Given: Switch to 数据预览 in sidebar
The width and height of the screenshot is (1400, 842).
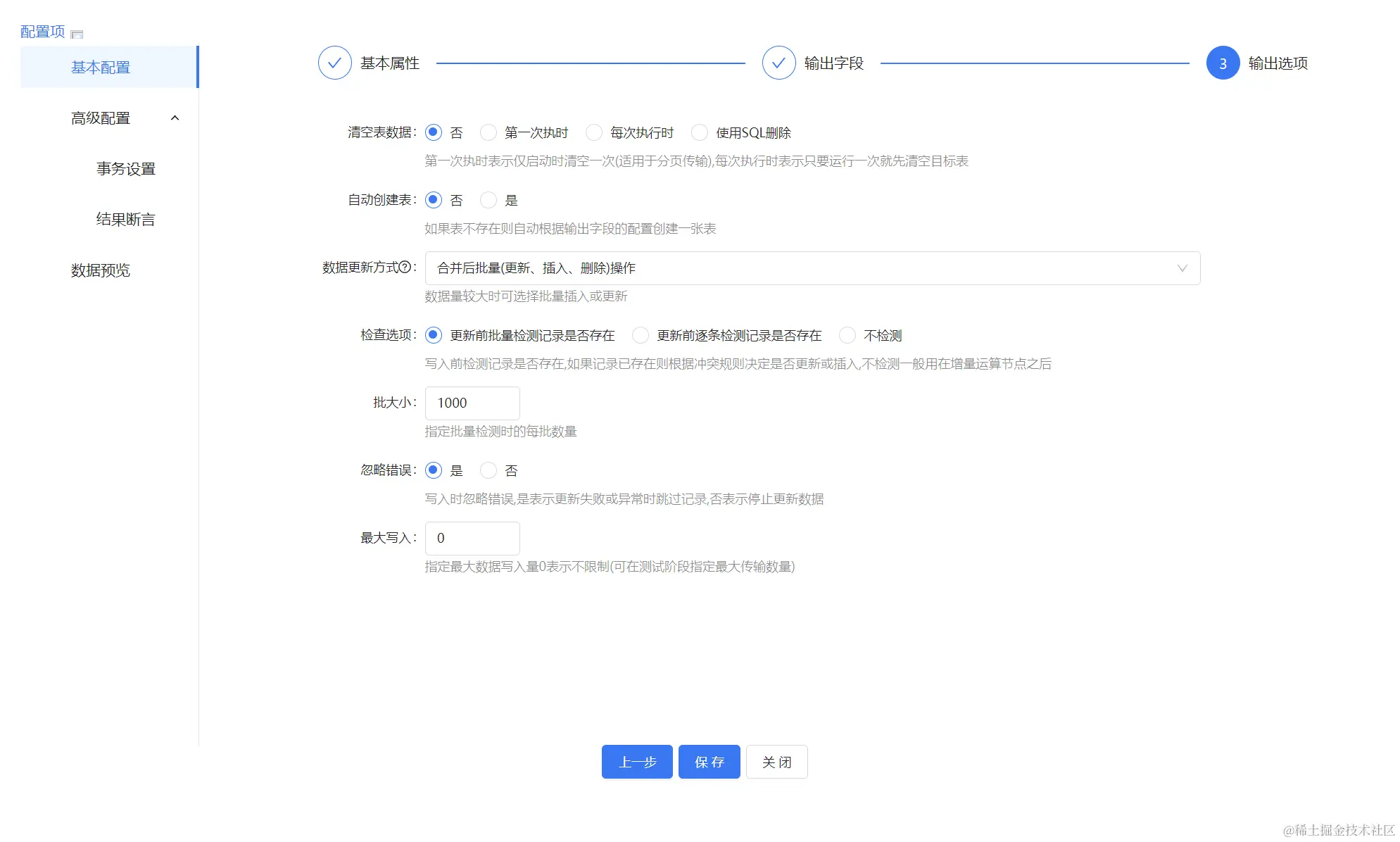Looking at the screenshot, I should pos(101,270).
